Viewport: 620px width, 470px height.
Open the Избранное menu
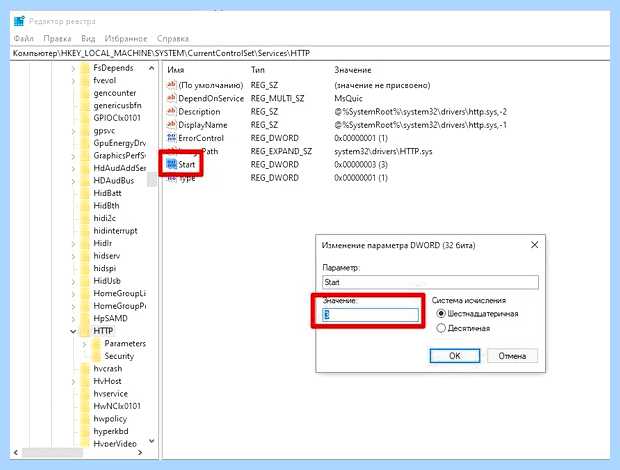click(x=126, y=38)
